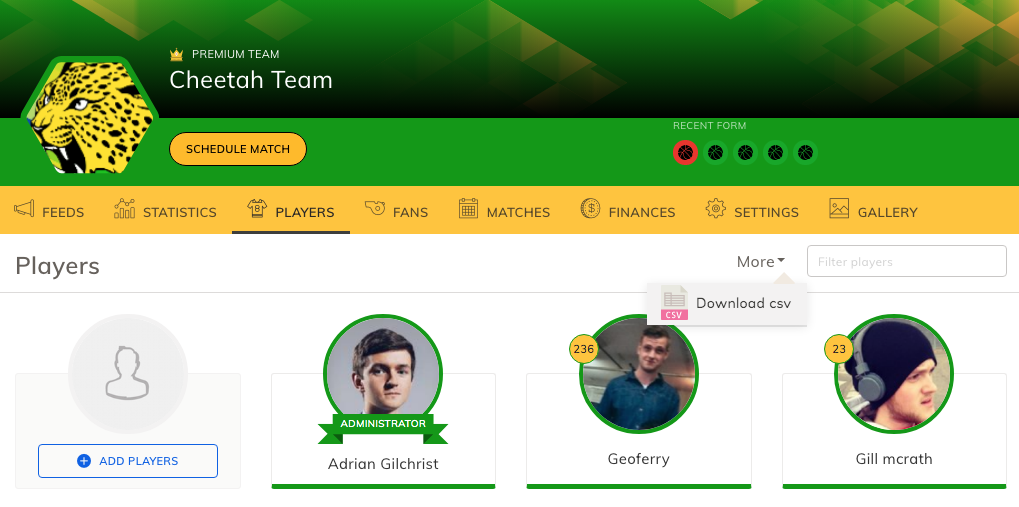Click the Statistics chart icon
1019x507 pixels.
124,209
